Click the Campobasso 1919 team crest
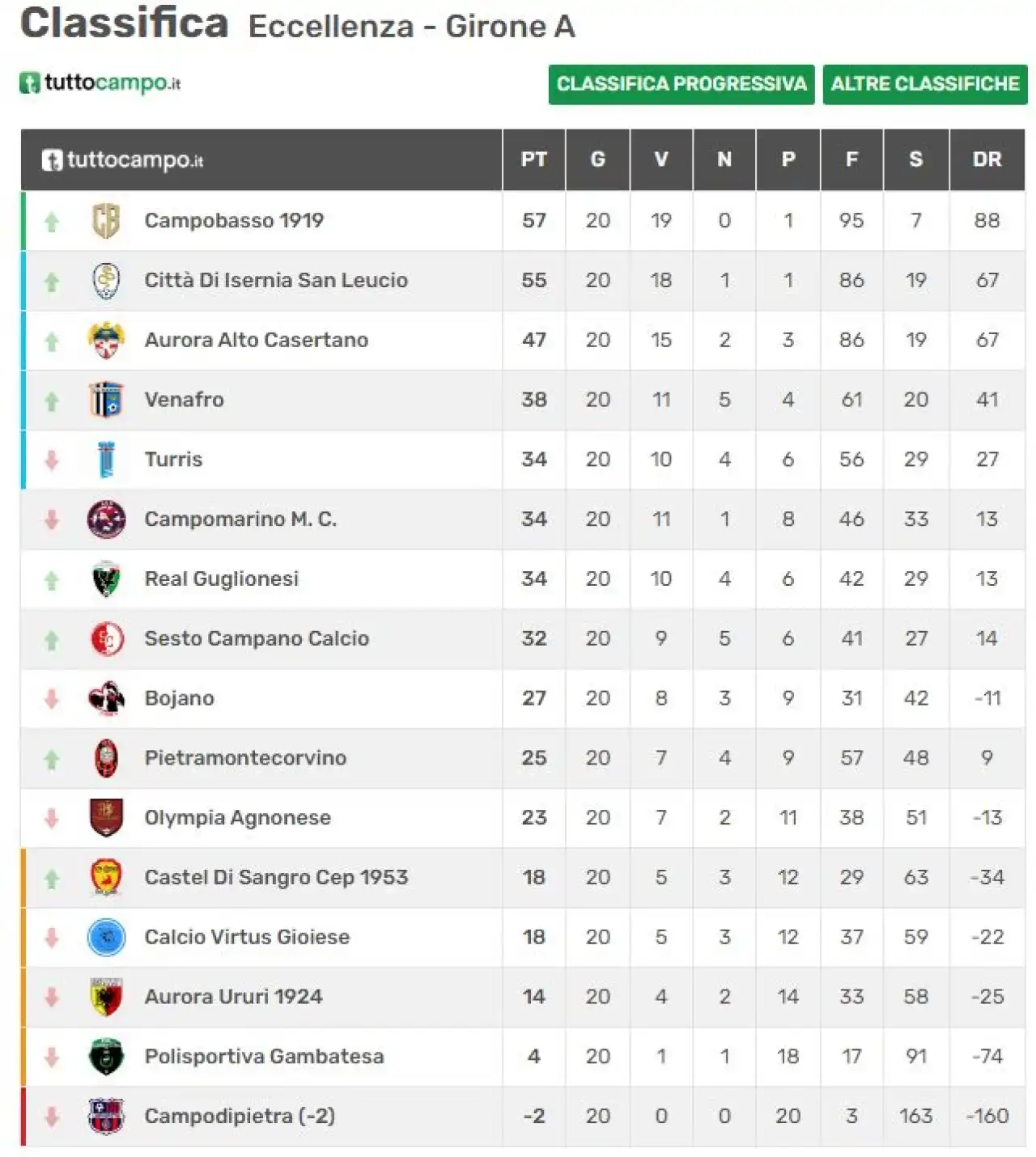The image size is (1036, 1157). point(106,220)
